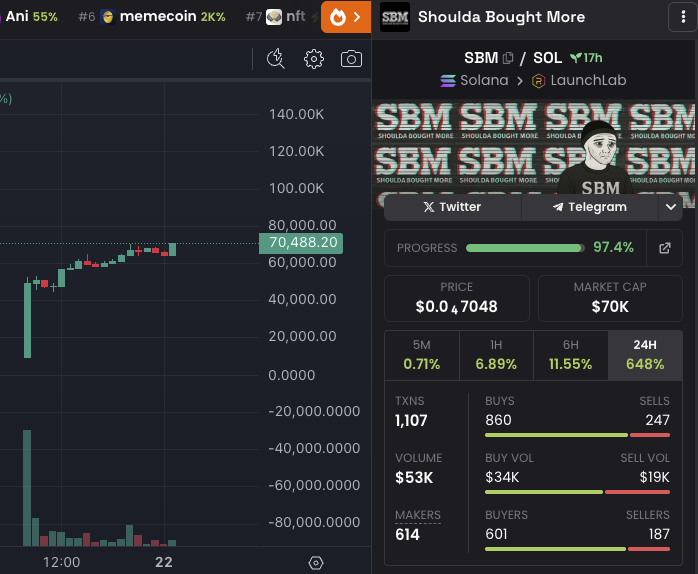This screenshot has width=698, height=574.
Task: Click the buyers/sellers ratio bar
Action: coord(577,549)
